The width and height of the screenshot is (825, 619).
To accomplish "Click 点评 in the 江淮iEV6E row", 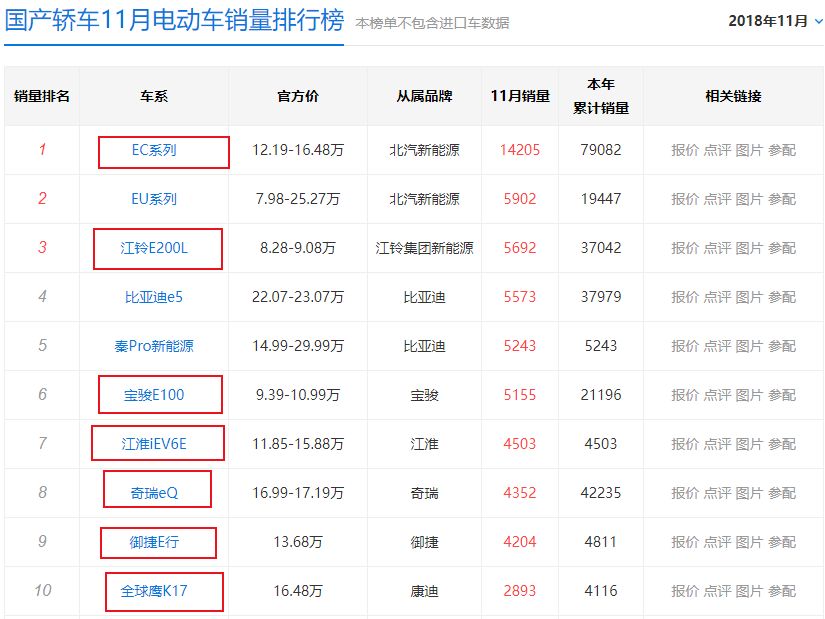I will 717,444.
